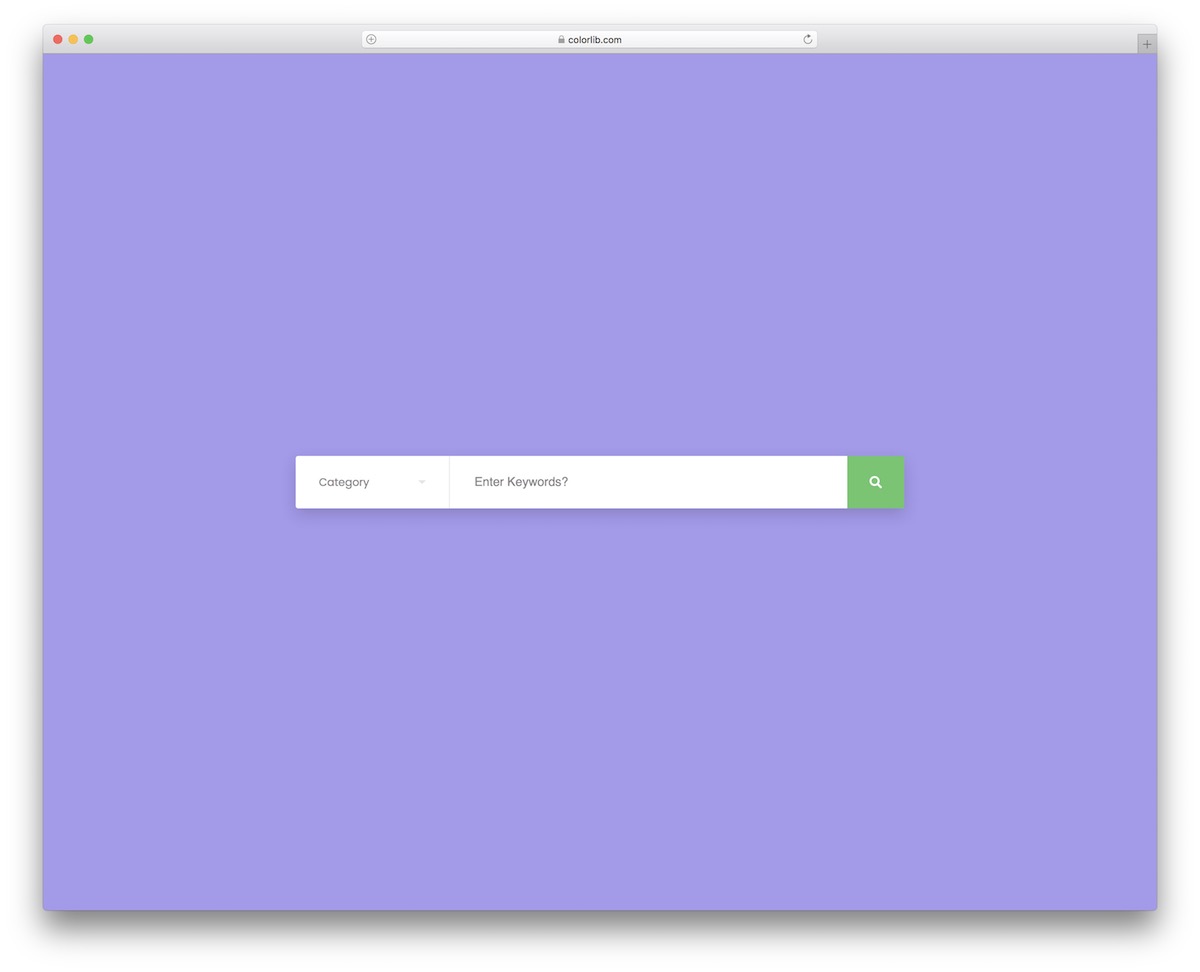This screenshot has width=1200, height=972.
Task: Click the yellow minimize traffic light
Action: [x=73, y=39]
